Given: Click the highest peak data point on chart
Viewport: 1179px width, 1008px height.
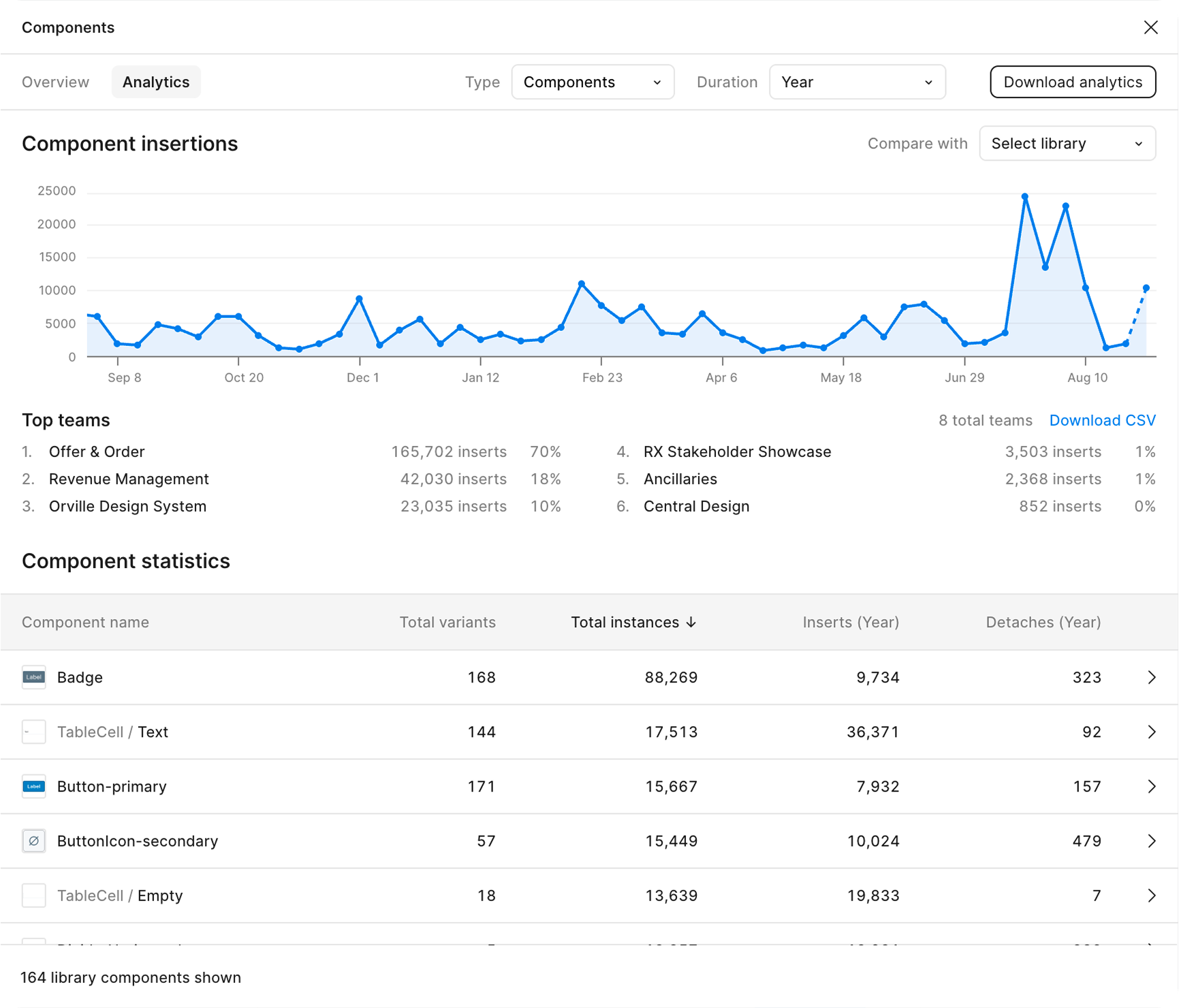Looking at the screenshot, I should [x=1024, y=197].
